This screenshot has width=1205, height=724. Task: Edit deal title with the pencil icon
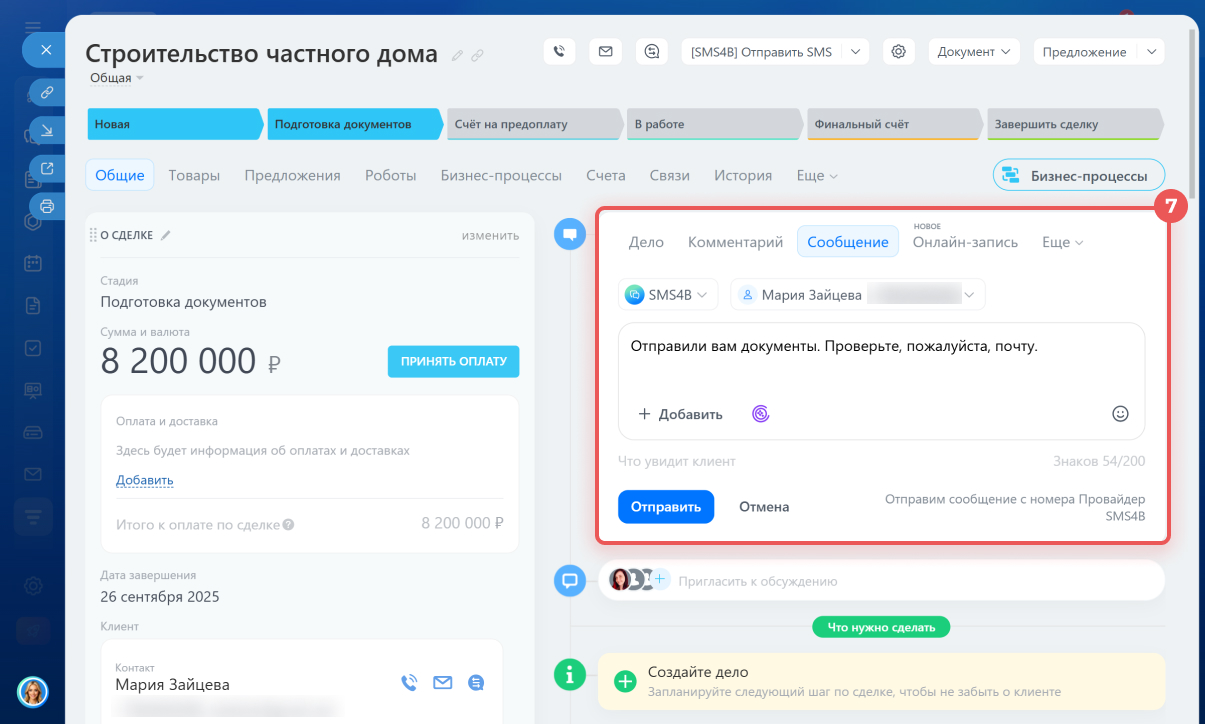point(458,56)
